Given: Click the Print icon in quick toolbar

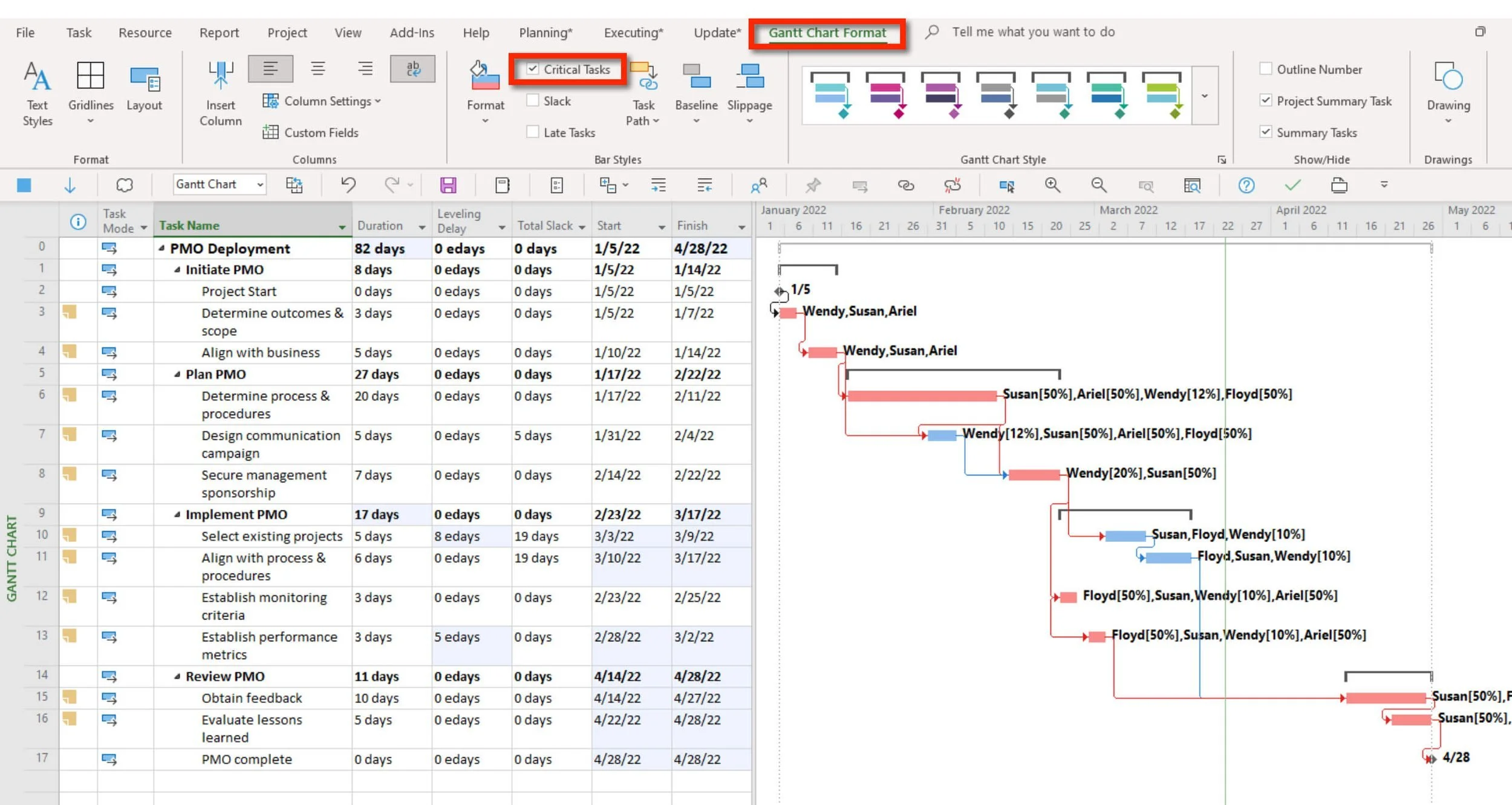Looking at the screenshot, I should (1339, 185).
